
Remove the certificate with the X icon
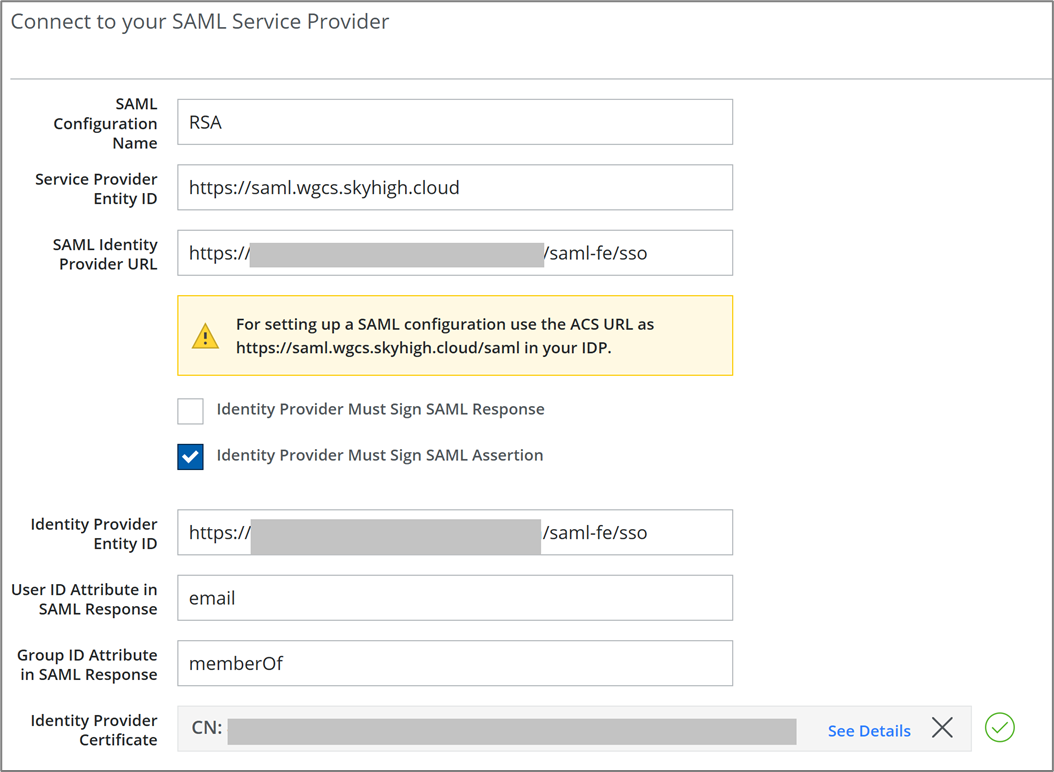[x=942, y=728]
